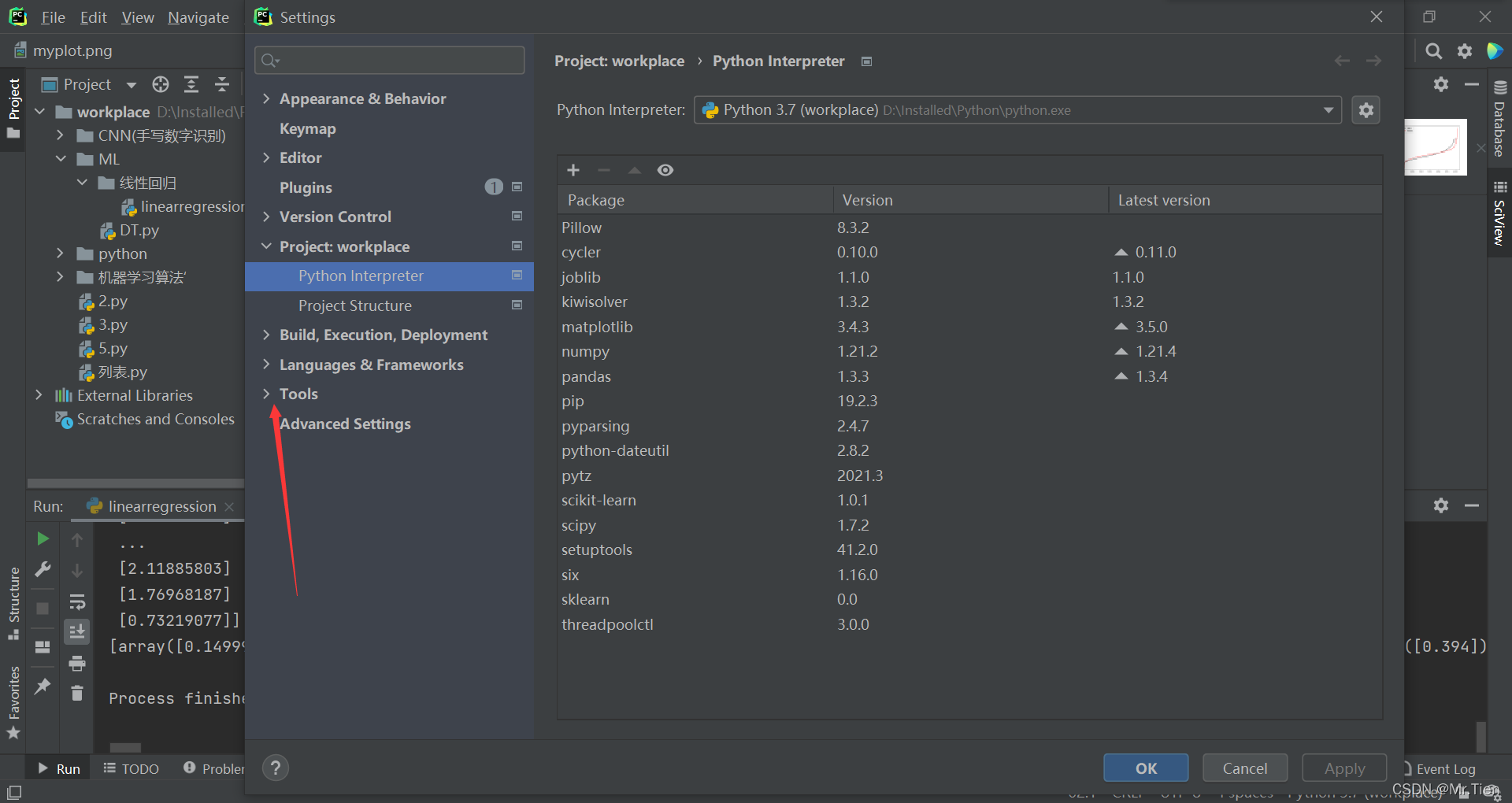Click the help question mark button
The image size is (1512, 803).
[276, 768]
